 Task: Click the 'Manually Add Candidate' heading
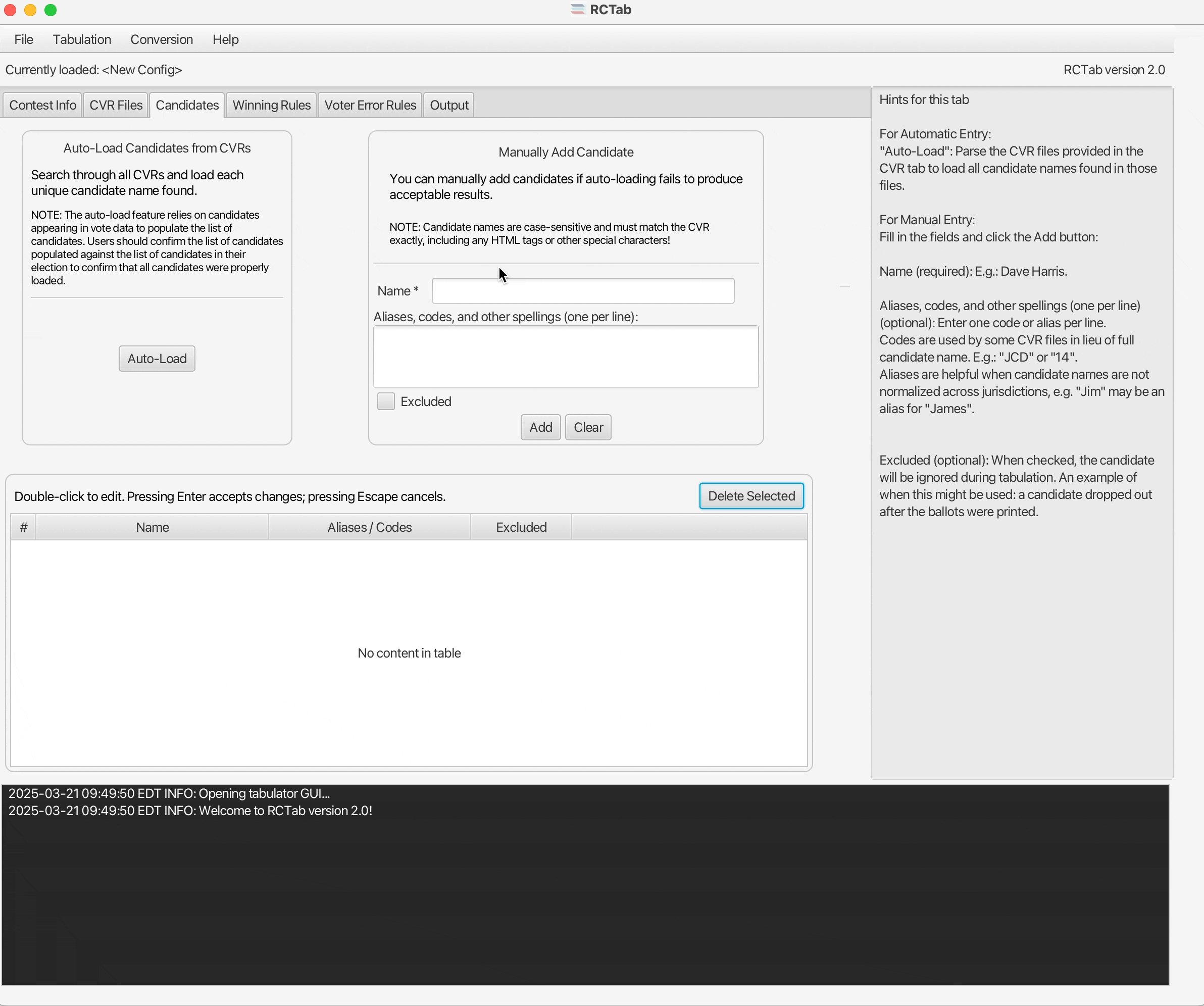pyautogui.click(x=566, y=153)
